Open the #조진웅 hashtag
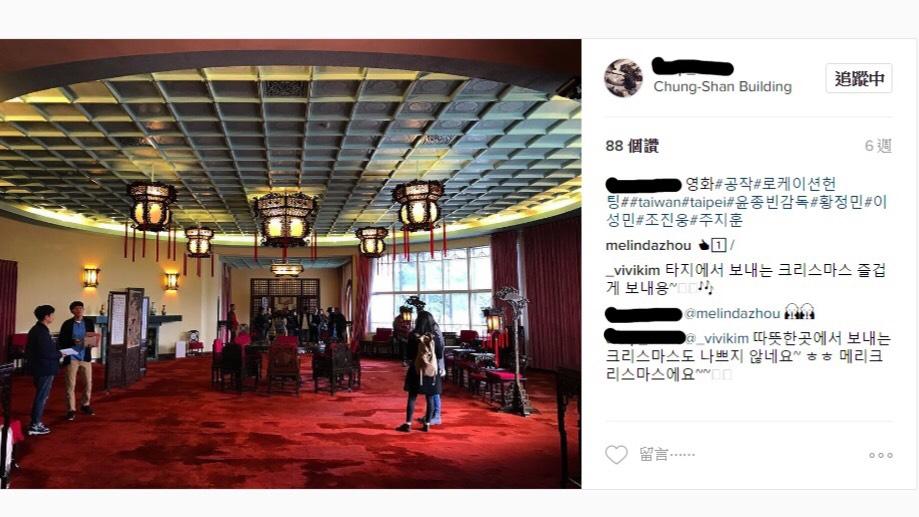 663,220
